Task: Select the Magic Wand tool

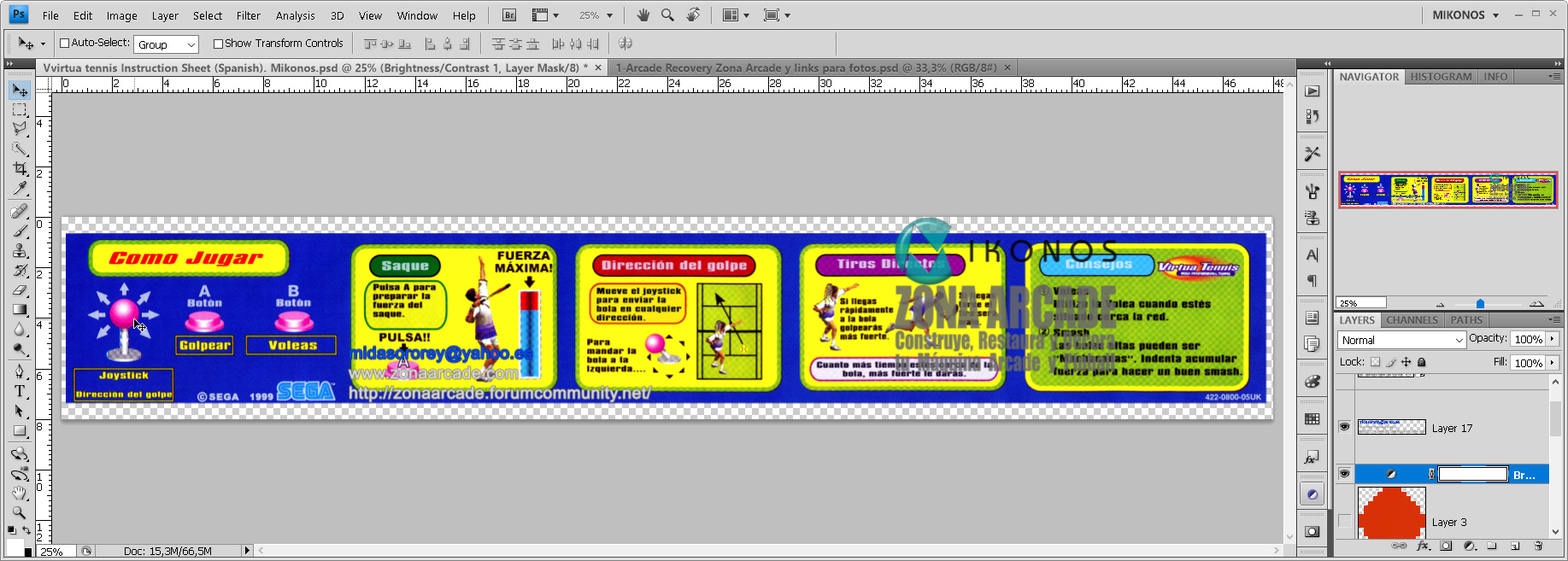Action: coord(20,149)
